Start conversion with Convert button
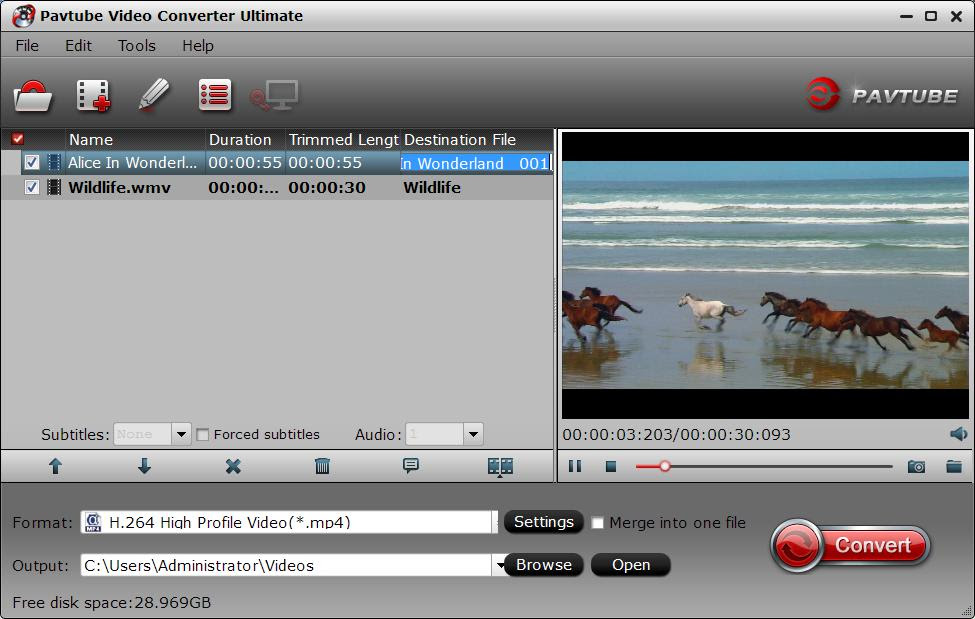This screenshot has height=619, width=975. click(850, 546)
